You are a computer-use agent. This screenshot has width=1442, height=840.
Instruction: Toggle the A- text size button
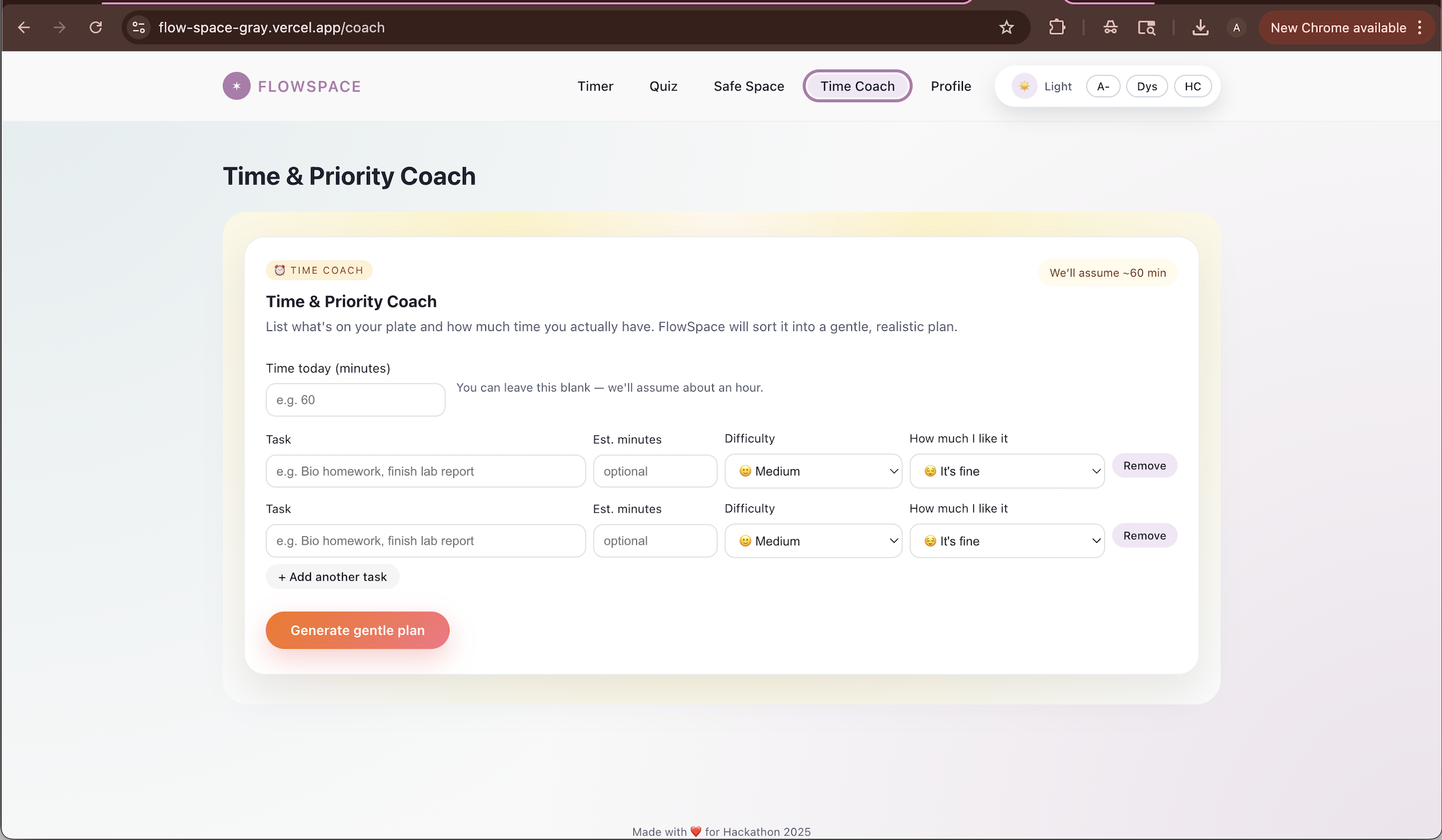pyautogui.click(x=1102, y=86)
